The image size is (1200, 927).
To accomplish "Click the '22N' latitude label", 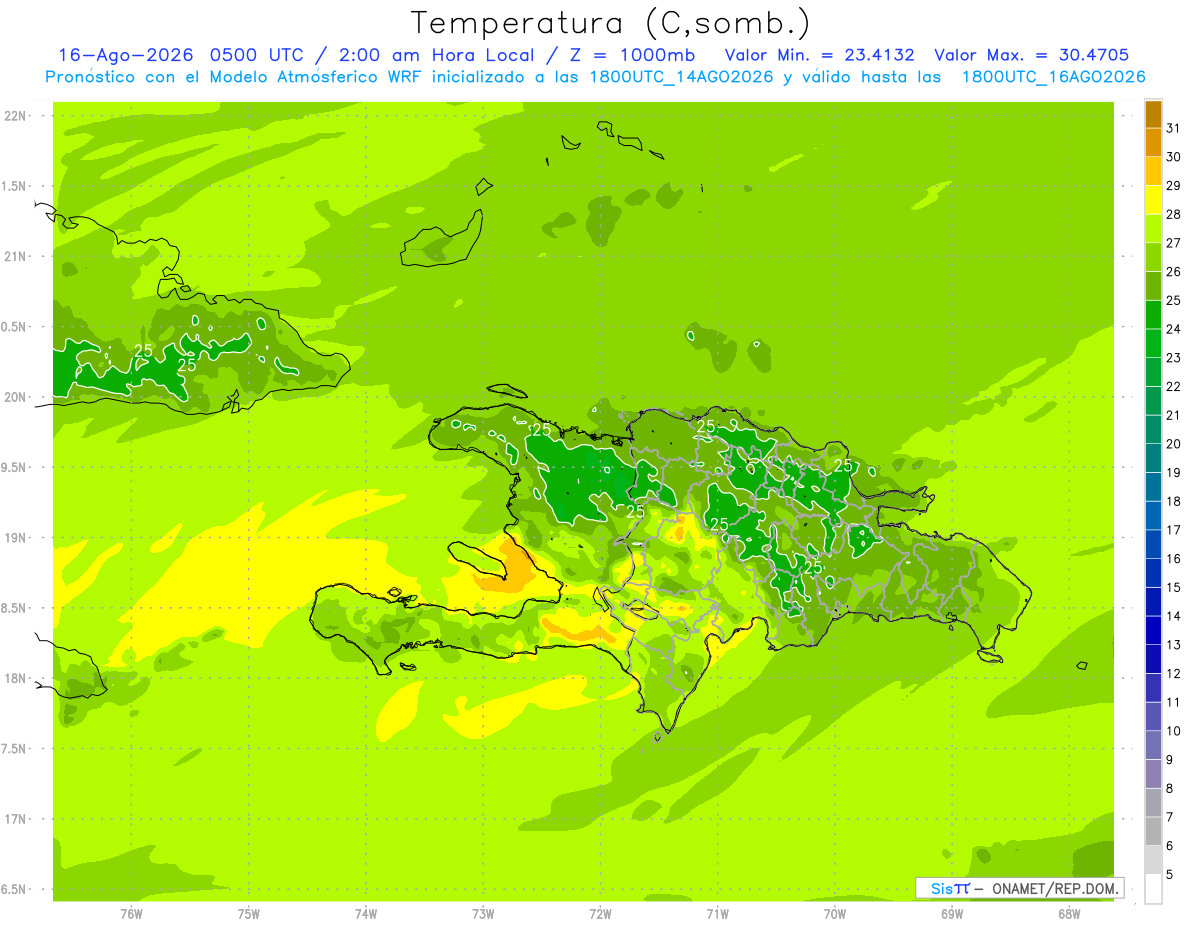I will [x=15, y=115].
